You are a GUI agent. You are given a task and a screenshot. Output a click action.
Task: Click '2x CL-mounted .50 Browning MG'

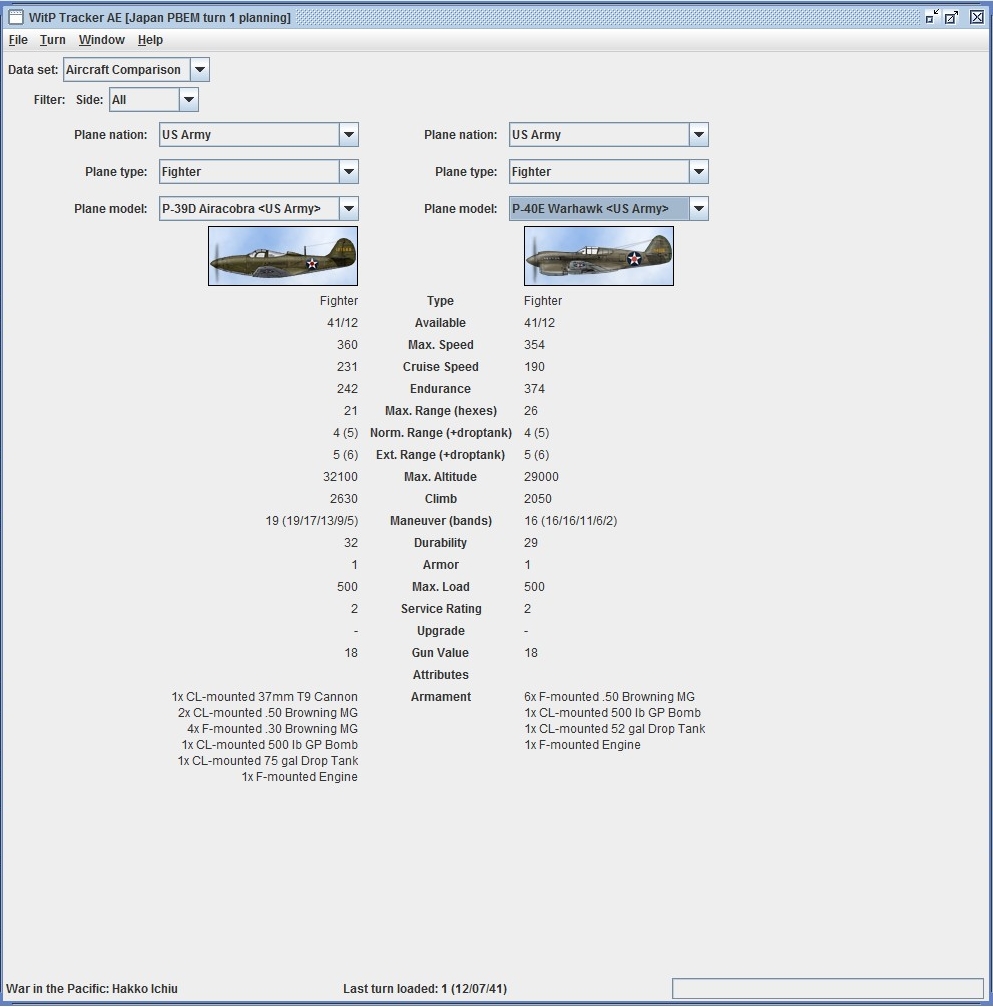[268, 713]
